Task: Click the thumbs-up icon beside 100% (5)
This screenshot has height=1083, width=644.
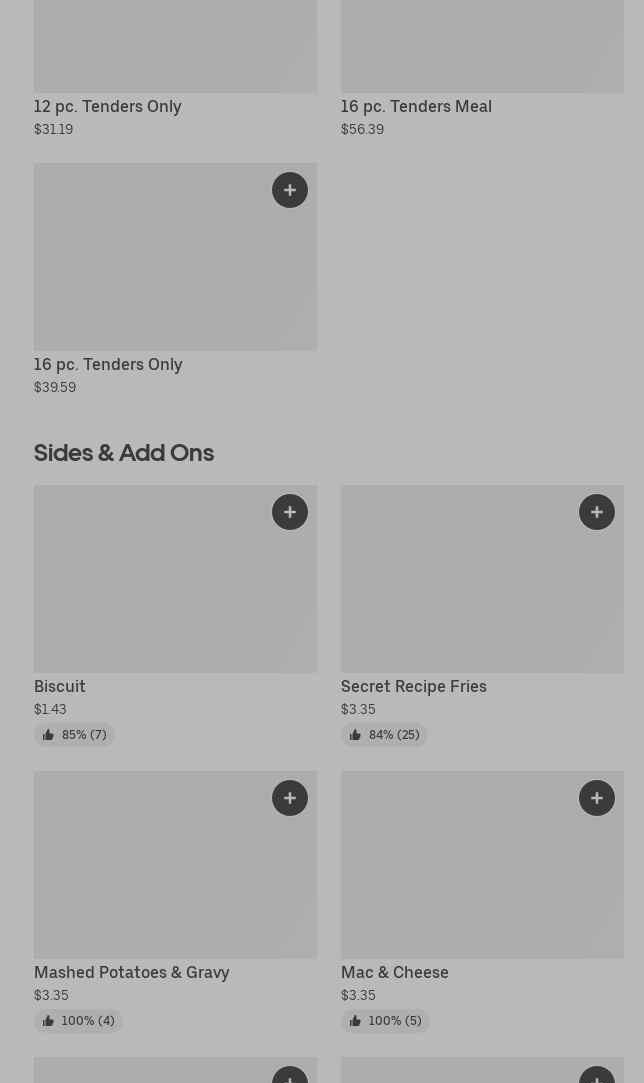Action: tap(355, 1021)
